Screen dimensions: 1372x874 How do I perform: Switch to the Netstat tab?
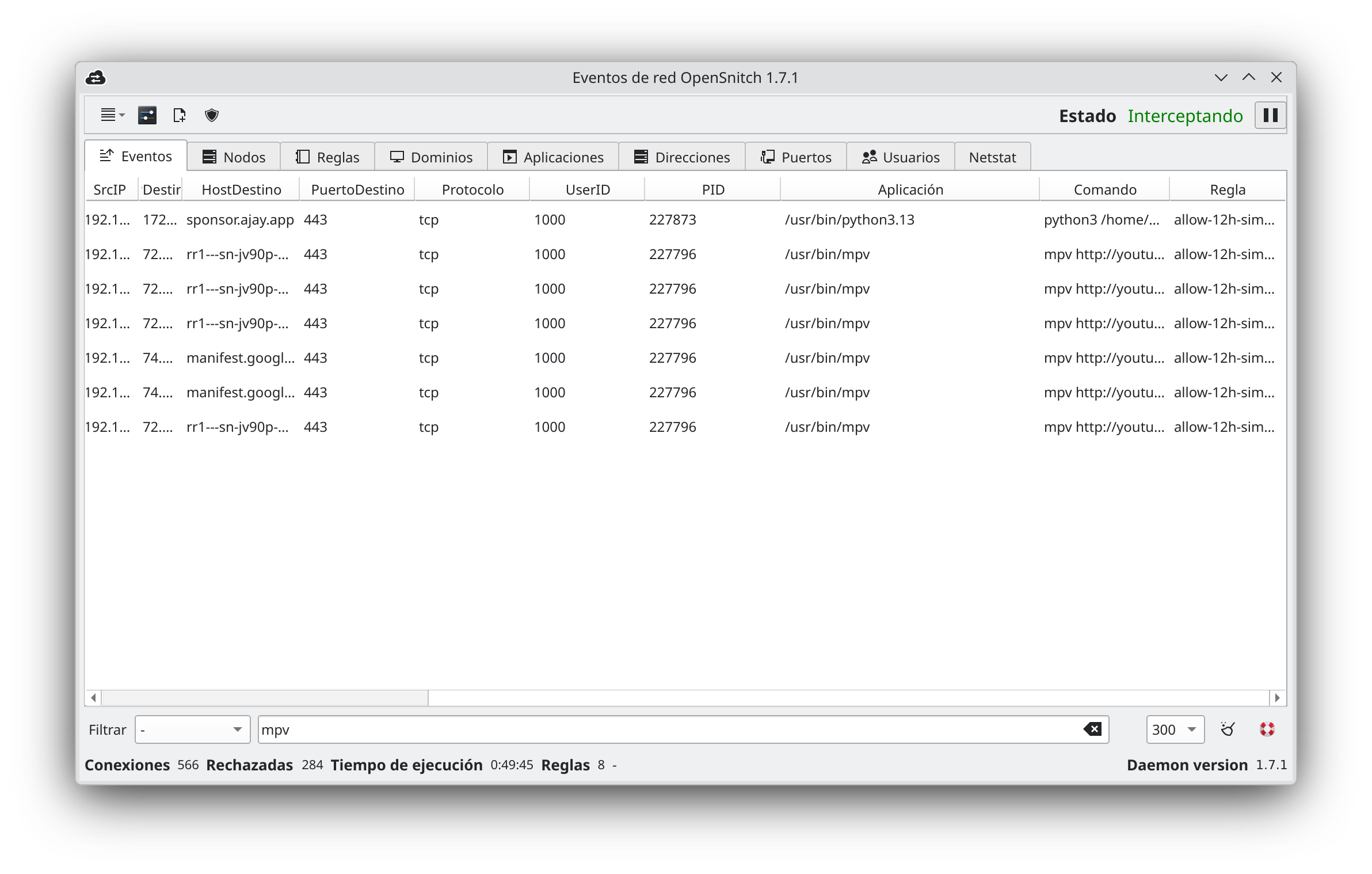(992, 157)
